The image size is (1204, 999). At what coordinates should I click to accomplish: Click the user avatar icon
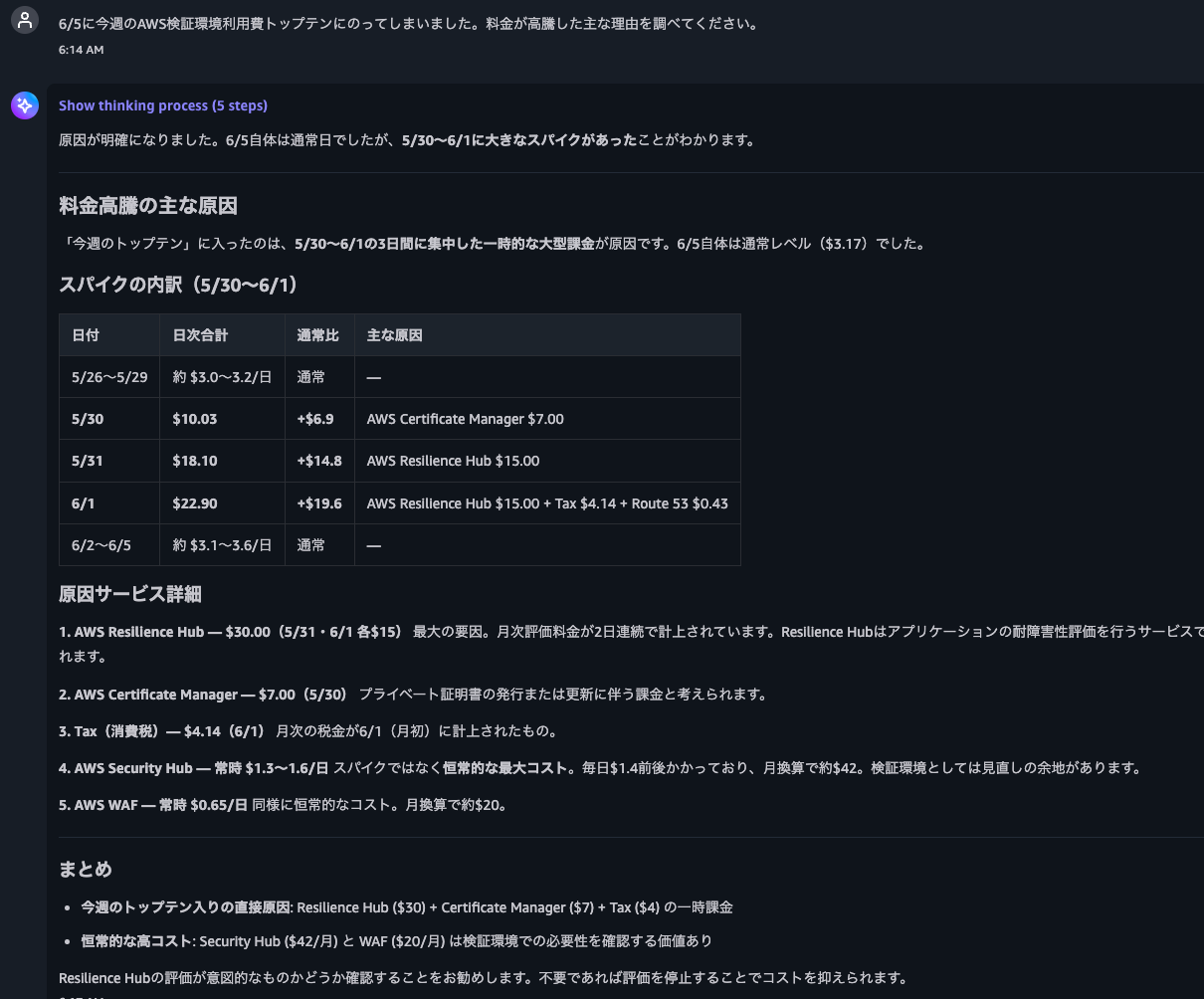pyautogui.click(x=25, y=20)
